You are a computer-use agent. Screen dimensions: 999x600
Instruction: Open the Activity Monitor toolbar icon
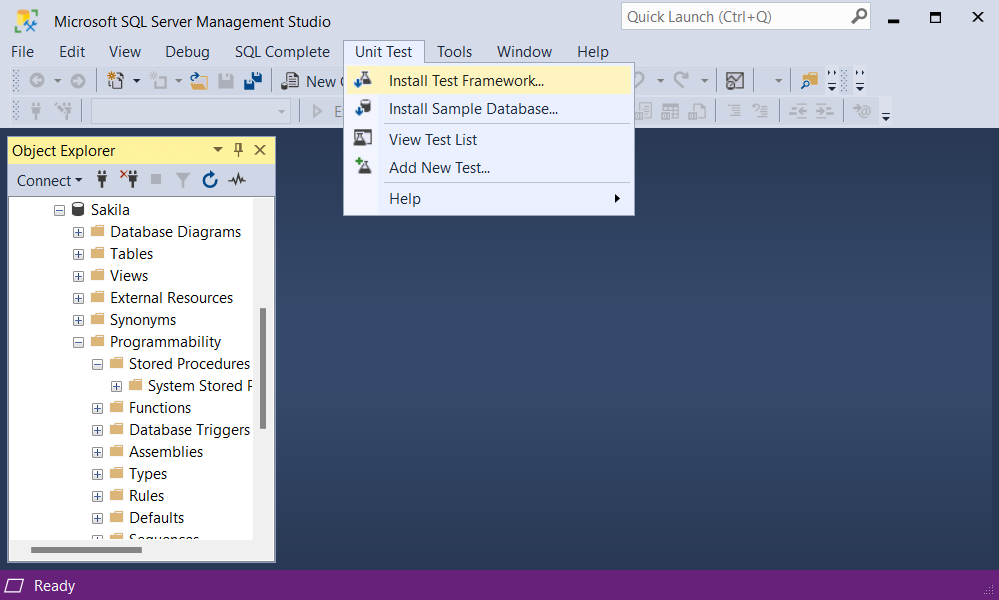[x=735, y=81]
